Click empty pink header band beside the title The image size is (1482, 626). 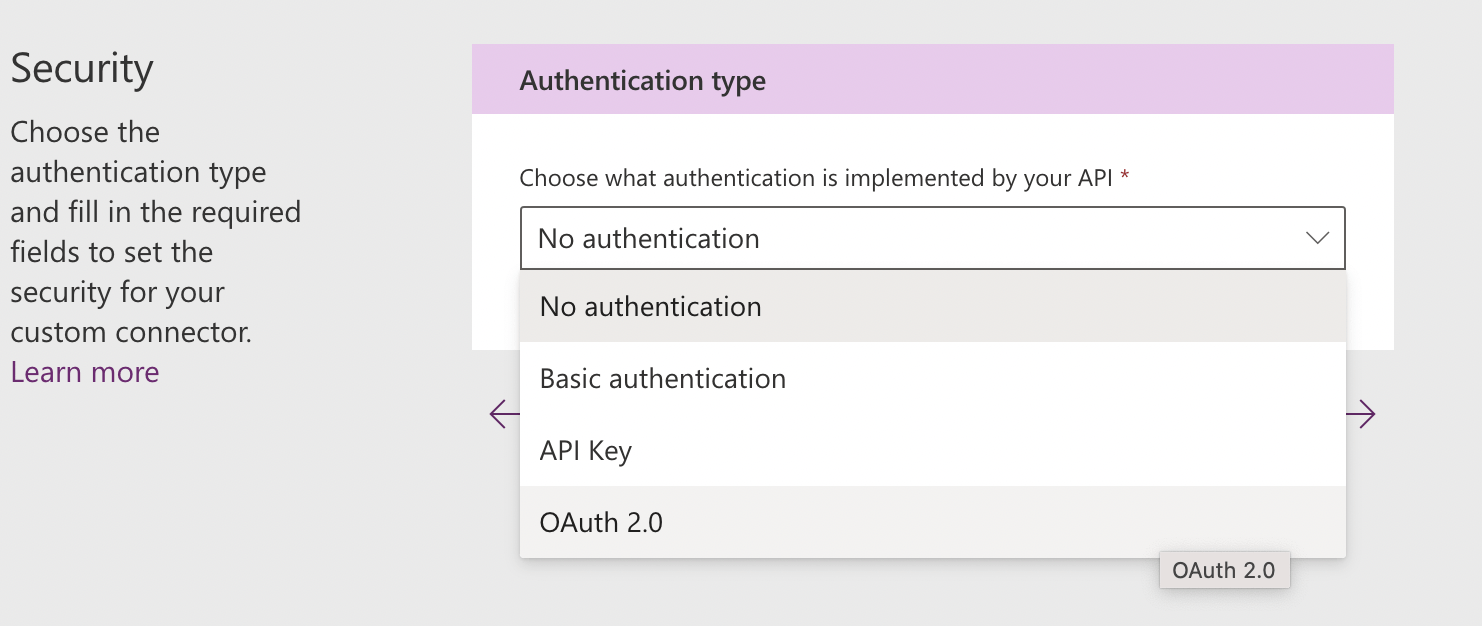[1080, 80]
